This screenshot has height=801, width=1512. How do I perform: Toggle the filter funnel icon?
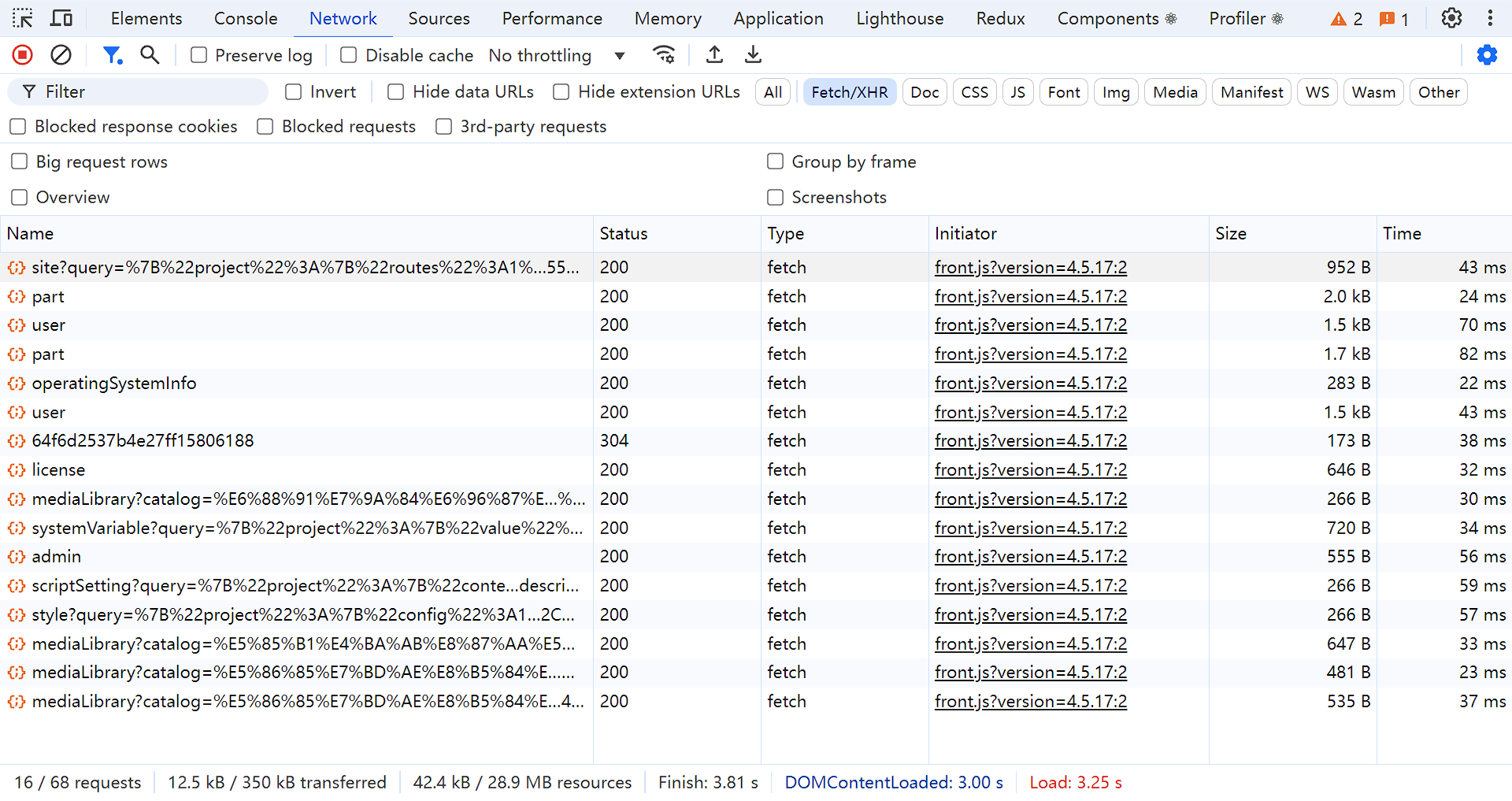pos(113,55)
